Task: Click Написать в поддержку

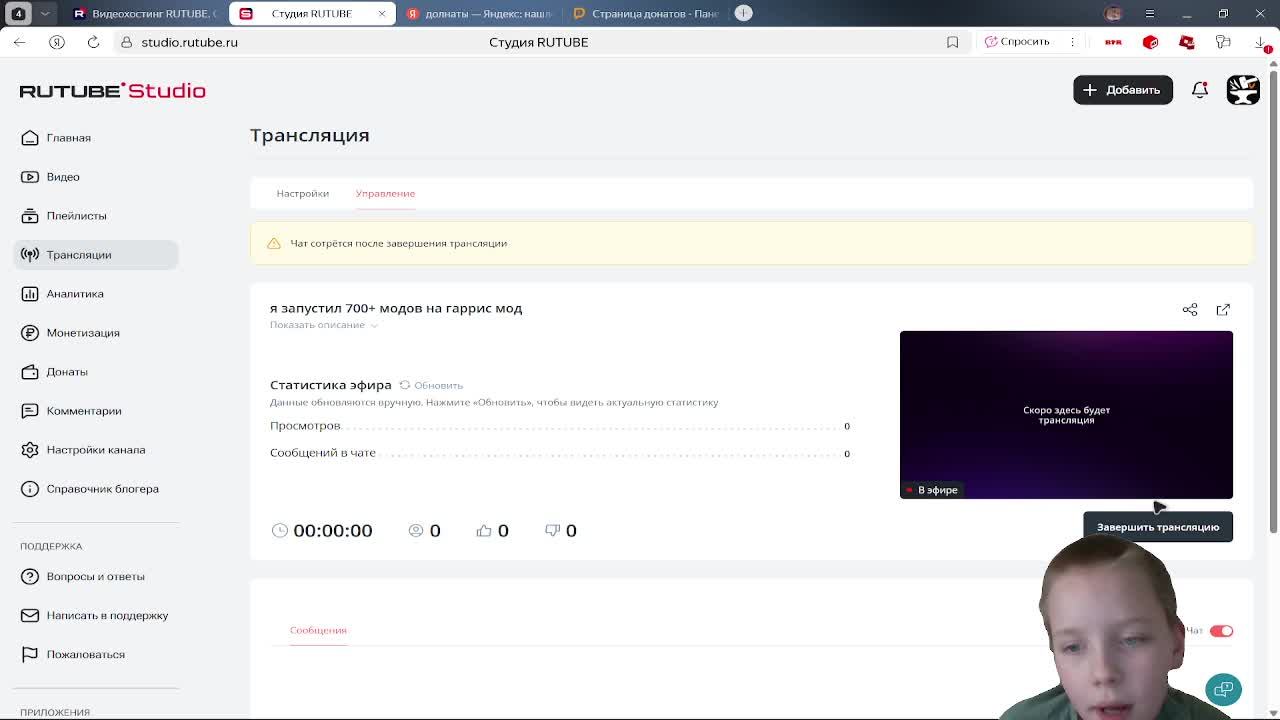Action: tap(96, 616)
